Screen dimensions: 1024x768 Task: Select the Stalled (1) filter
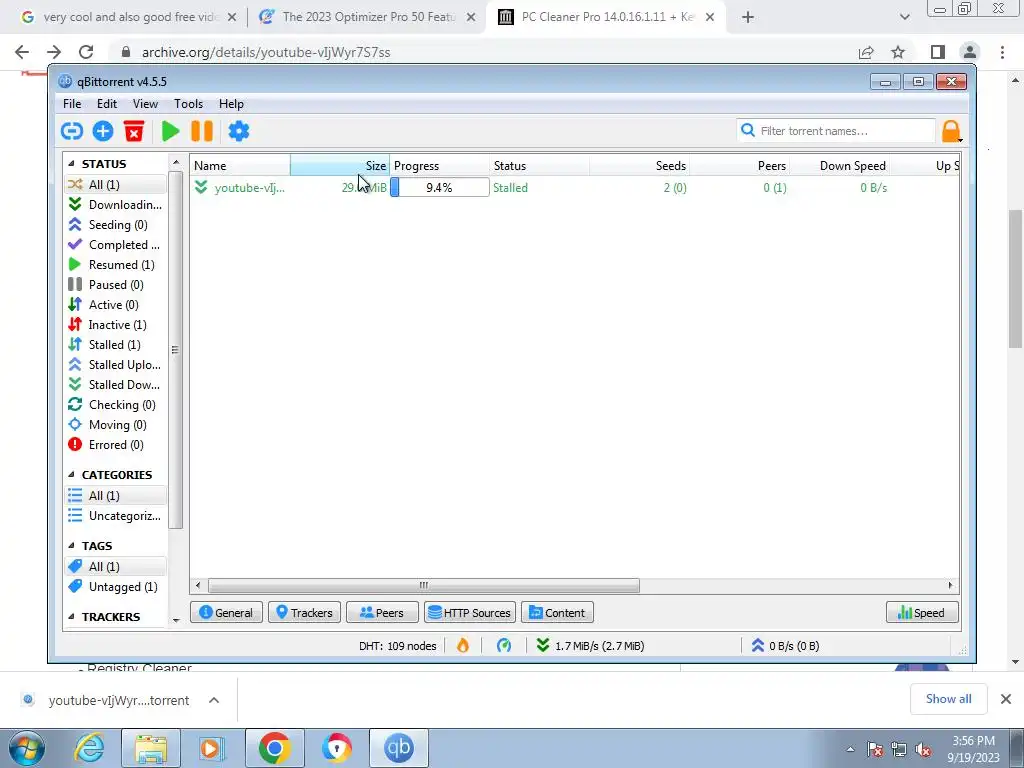pyautogui.click(x=116, y=345)
